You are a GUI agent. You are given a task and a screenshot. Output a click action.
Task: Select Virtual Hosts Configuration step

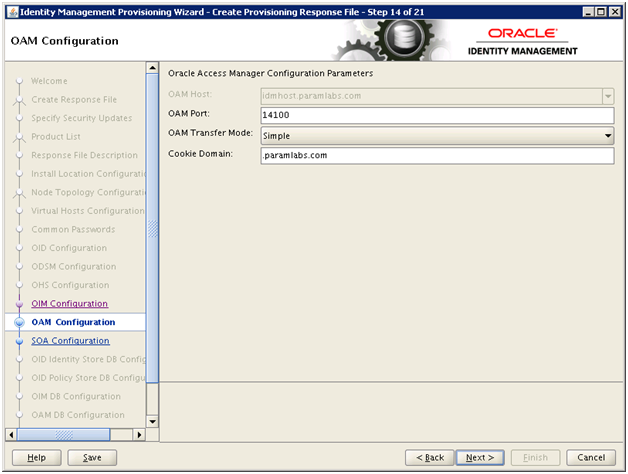pyautogui.click(x=88, y=211)
